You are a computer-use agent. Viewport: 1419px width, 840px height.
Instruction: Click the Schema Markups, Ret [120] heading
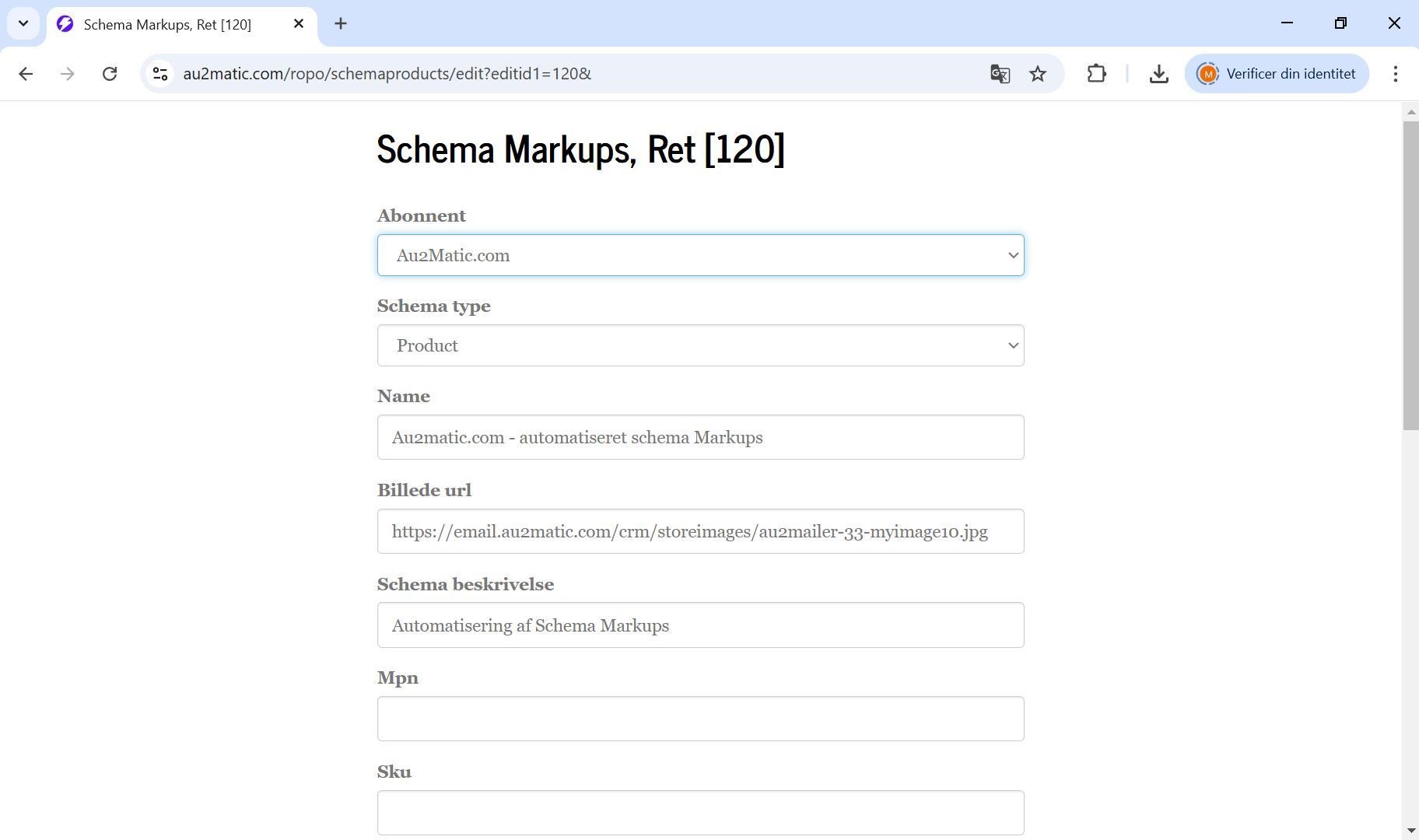[x=580, y=149]
